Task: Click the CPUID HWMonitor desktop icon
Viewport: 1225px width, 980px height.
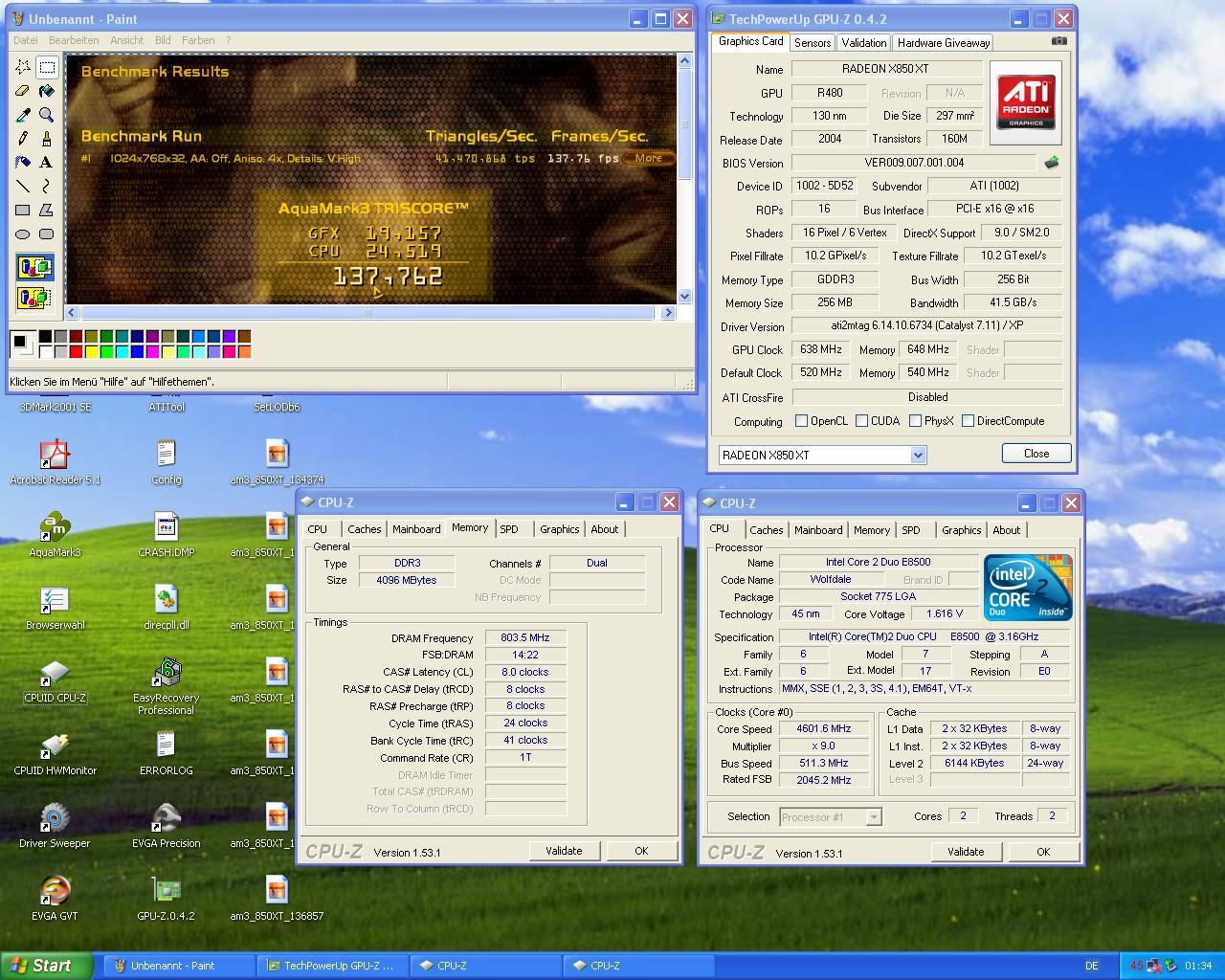Action: pos(55,752)
